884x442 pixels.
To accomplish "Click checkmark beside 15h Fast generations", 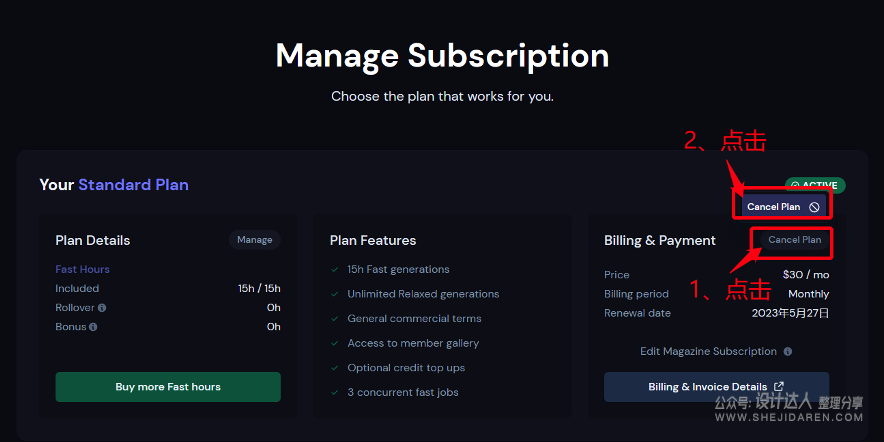I will tap(335, 269).
